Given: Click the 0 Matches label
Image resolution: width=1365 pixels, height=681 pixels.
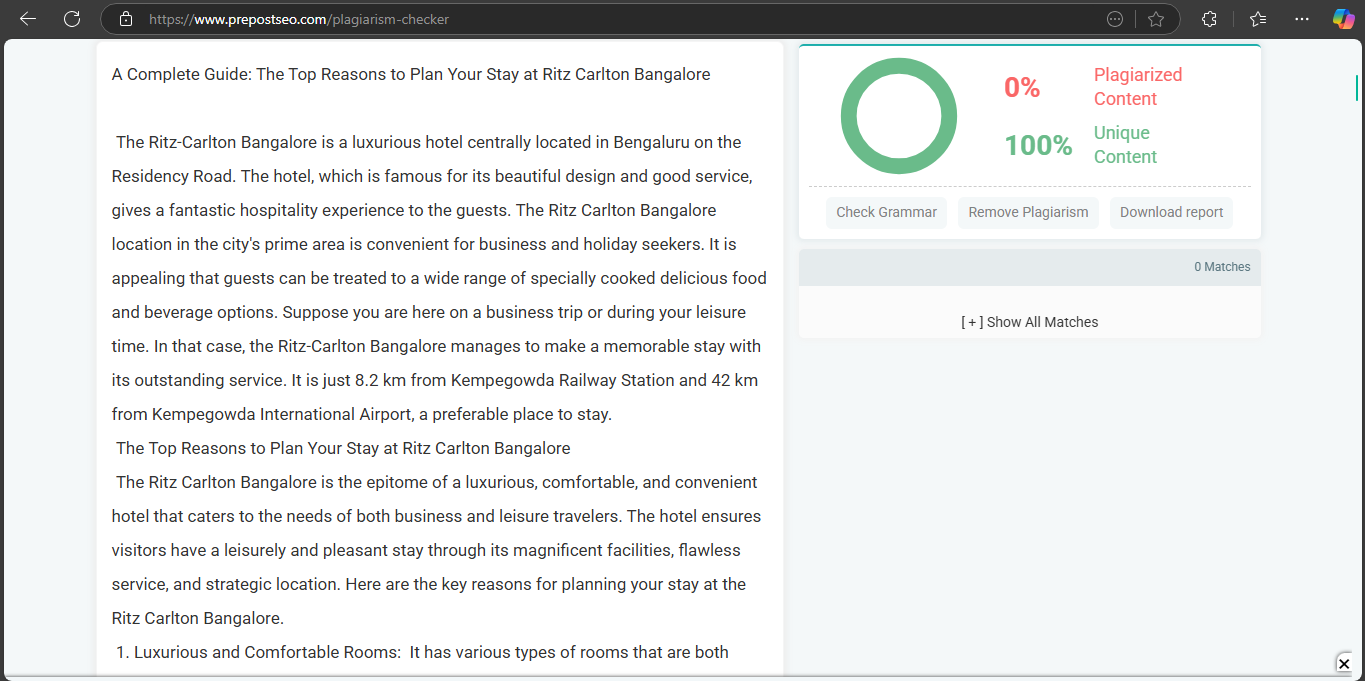Looking at the screenshot, I should (x=1222, y=267).
